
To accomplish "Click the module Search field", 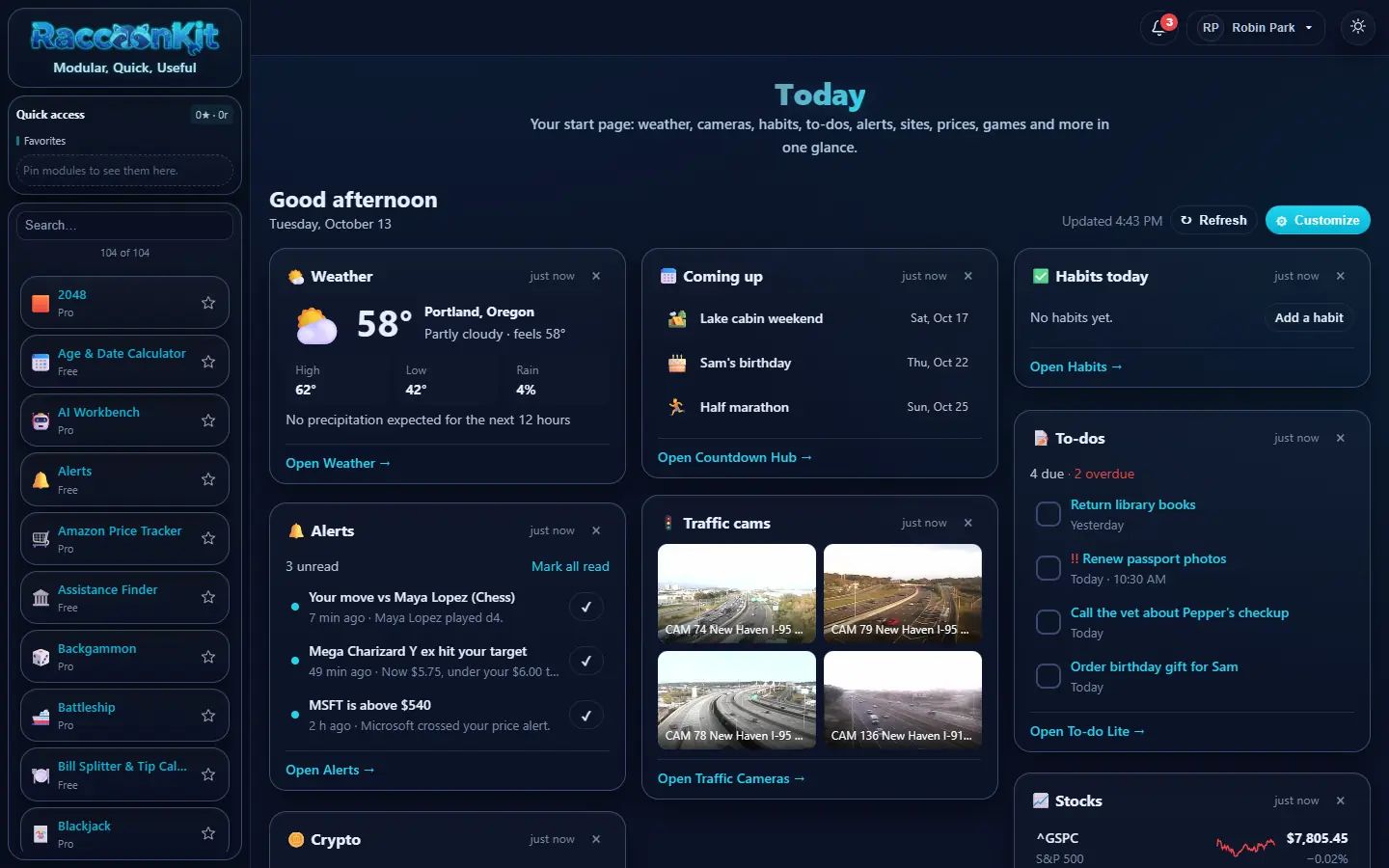I will [x=124, y=225].
